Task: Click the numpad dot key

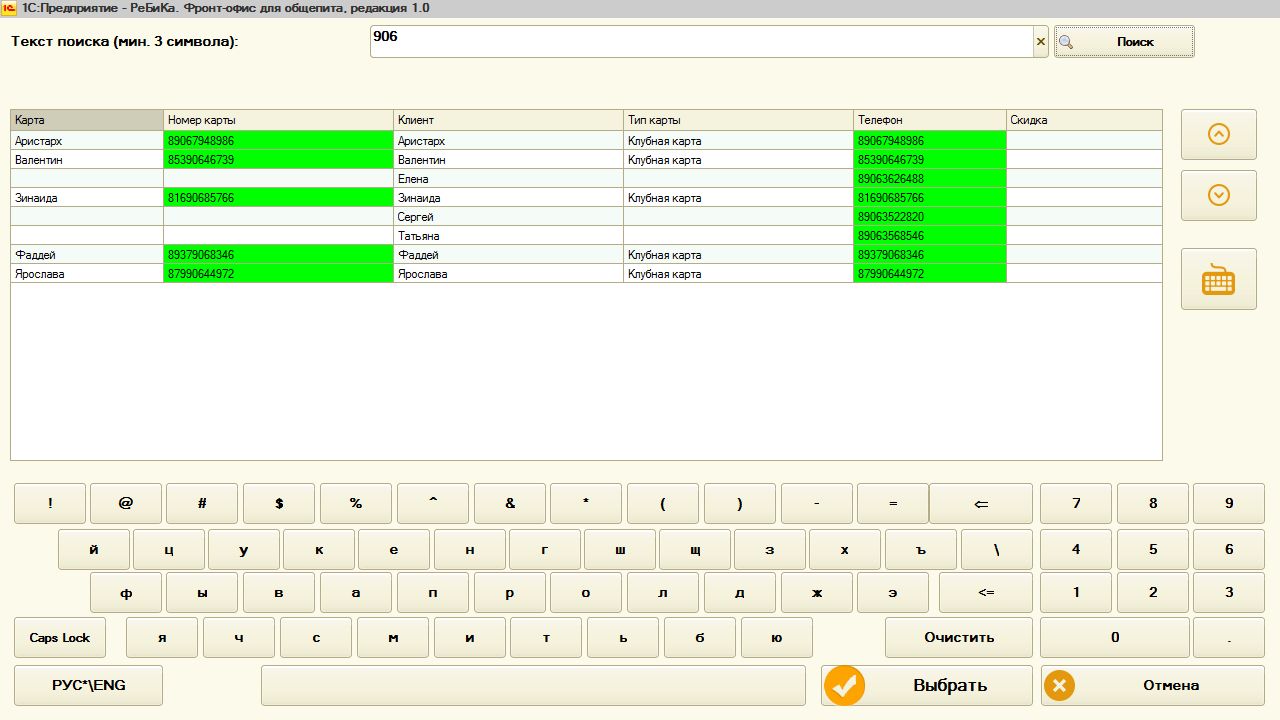Action: coord(1229,637)
